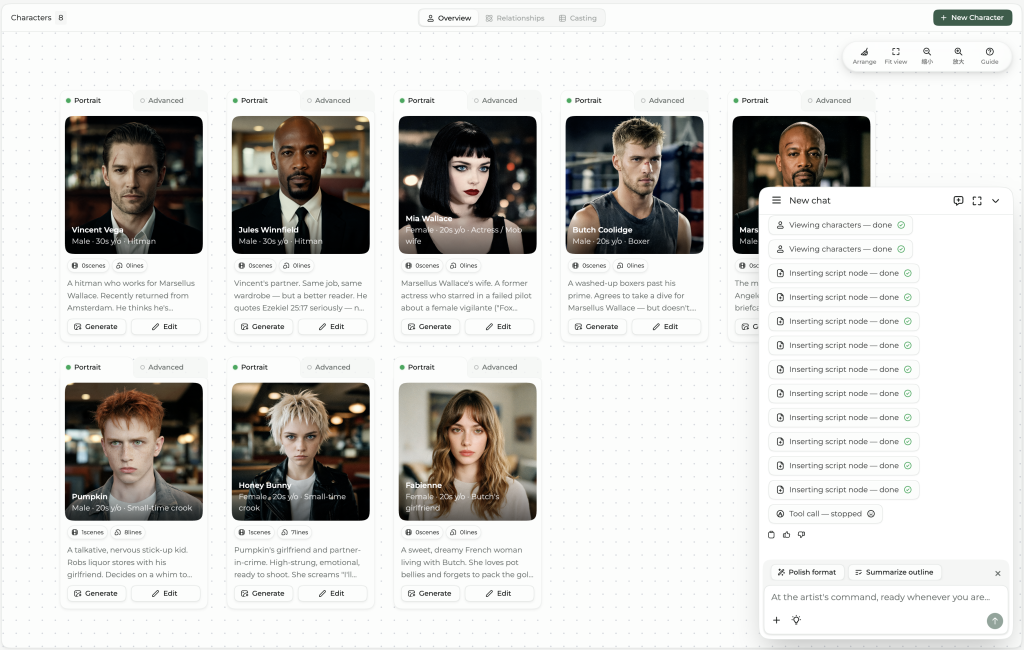Screen dimensions: 1024x650
Task: Click Edit on Pumpkin card
Action: (x=165, y=593)
